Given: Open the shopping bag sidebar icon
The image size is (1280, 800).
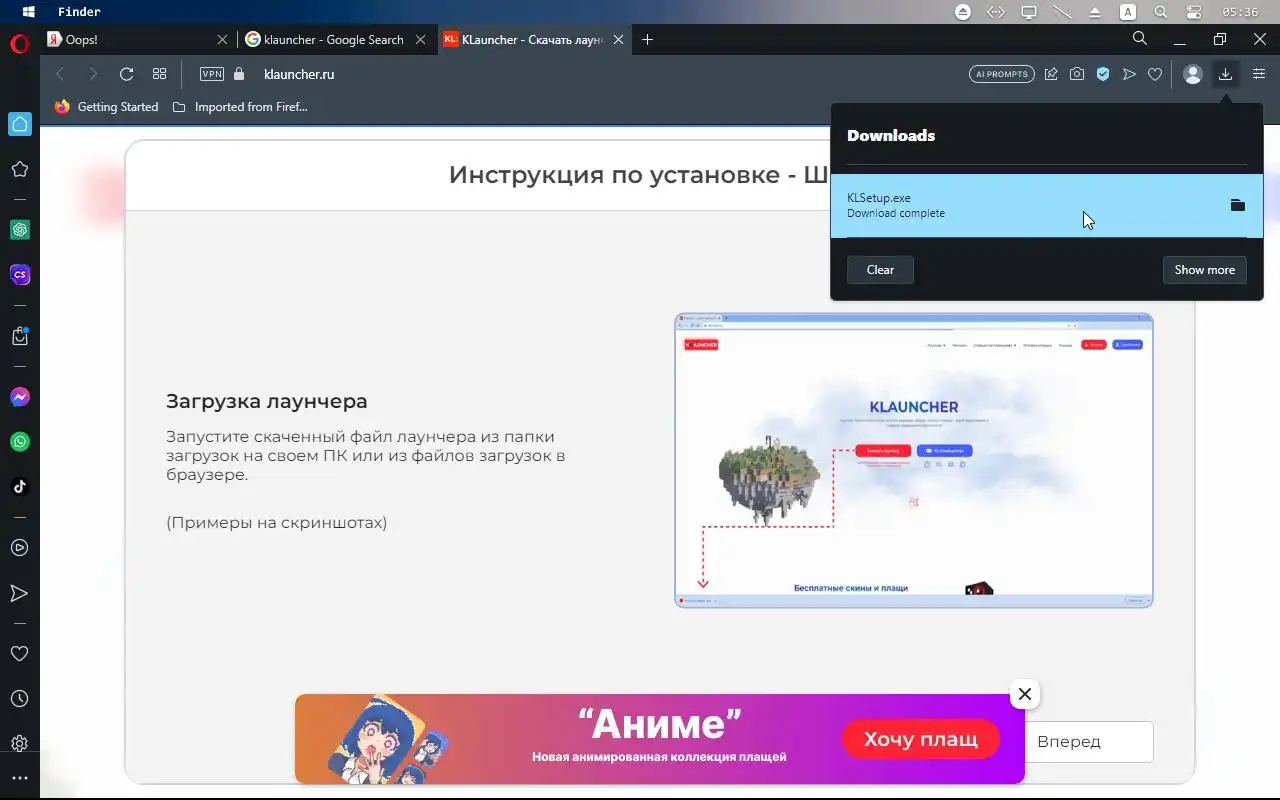Looking at the screenshot, I should (19, 336).
